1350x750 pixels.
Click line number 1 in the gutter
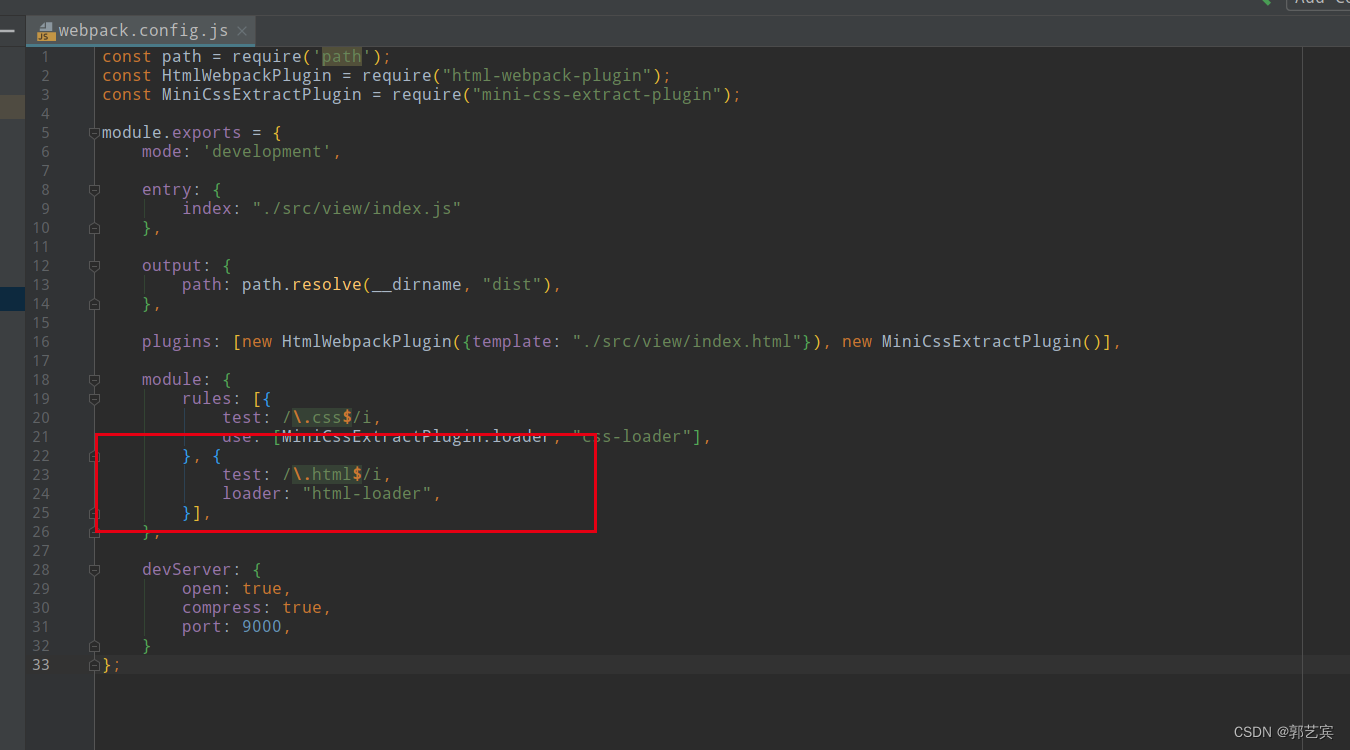point(45,57)
